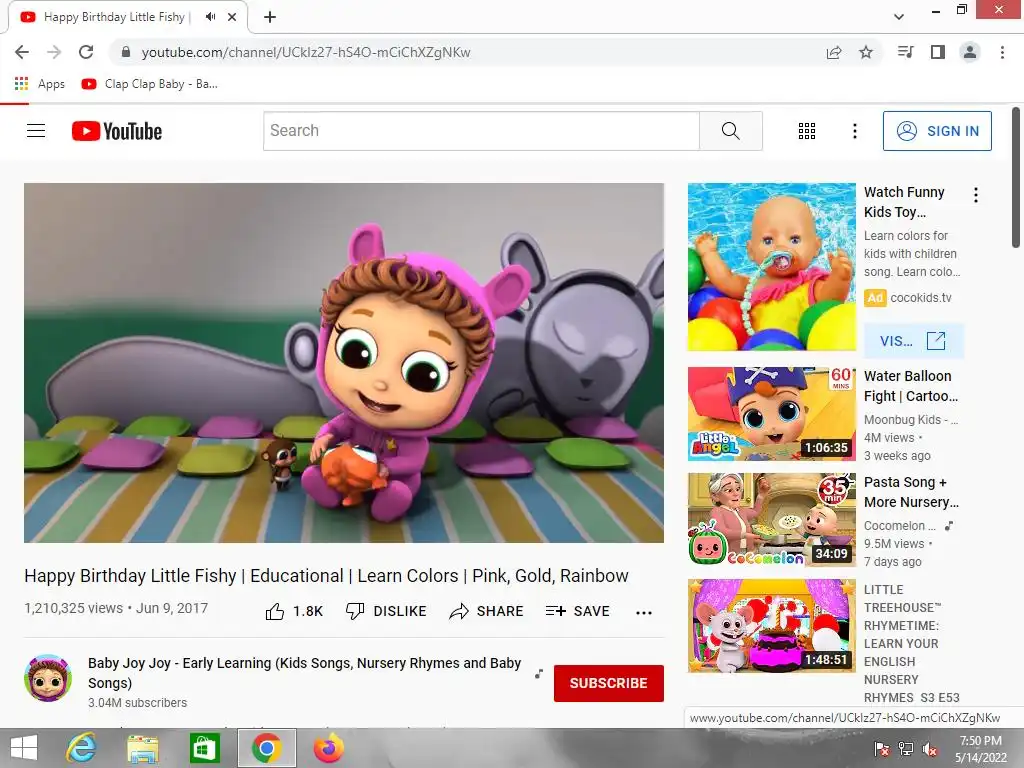This screenshot has height=768, width=1024.
Task: Save the video to a playlist
Action: pos(577,611)
